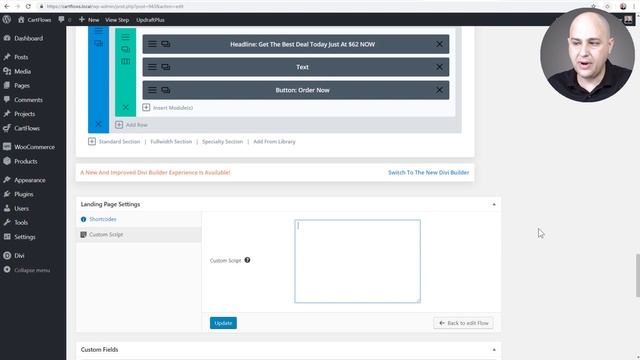Image resolution: width=640 pixels, height=360 pixels.
Task: Open View Step in admin bar
Action: click(x=117, y=20)
